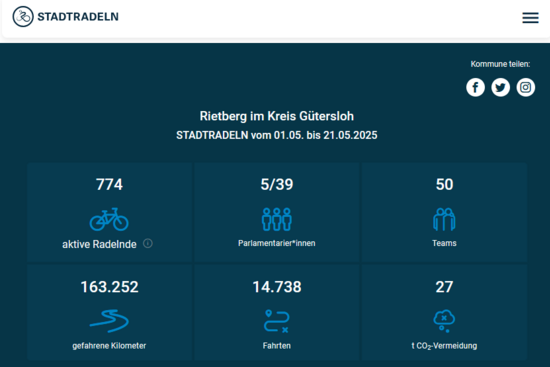Click the Parlamentarier*innen people icon

277,219
